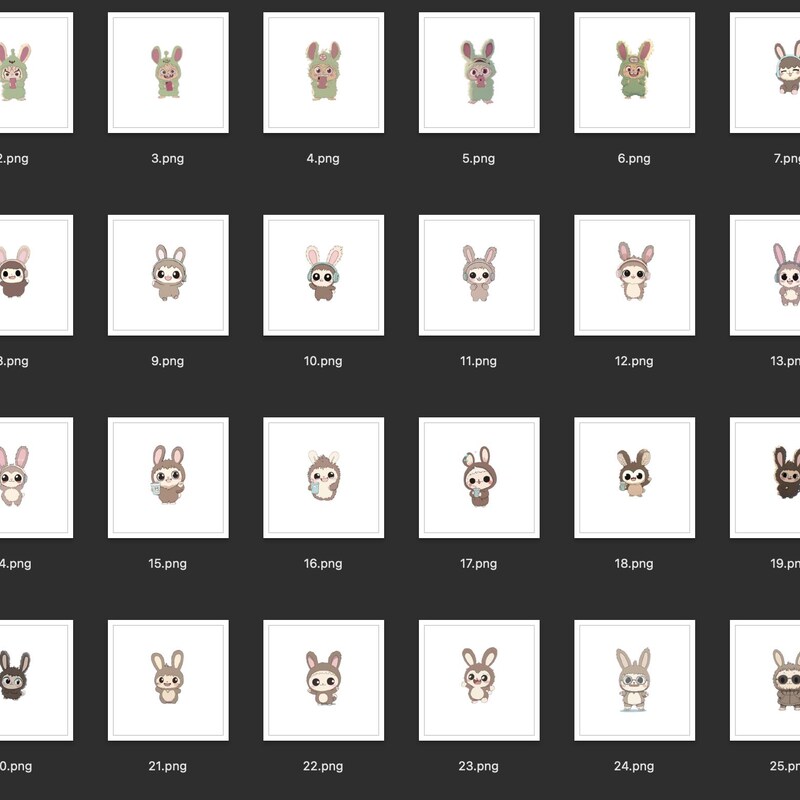
Task: Select the green bunny in 4.png
Action: pyautogui.click(x=324, y=72)
